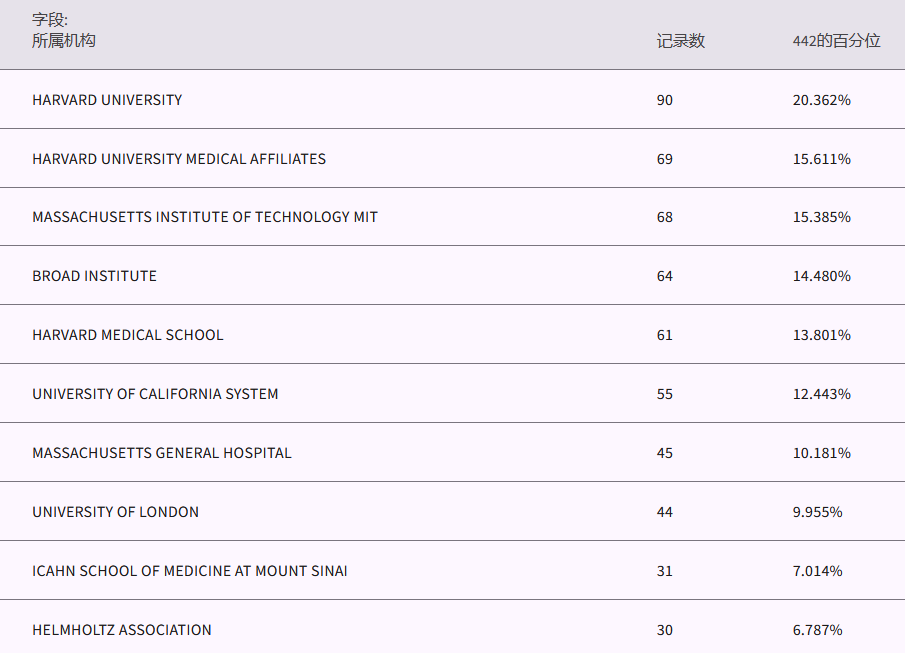Click record count 90 for Harvard University
Screen dimensions: 905x653
tap(665, 100)
